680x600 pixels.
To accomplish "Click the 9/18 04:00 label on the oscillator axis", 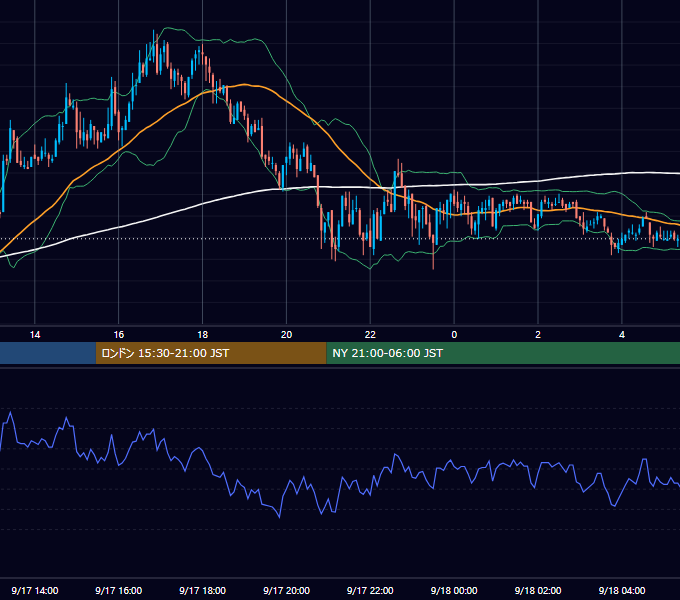I will pos(622,590).
